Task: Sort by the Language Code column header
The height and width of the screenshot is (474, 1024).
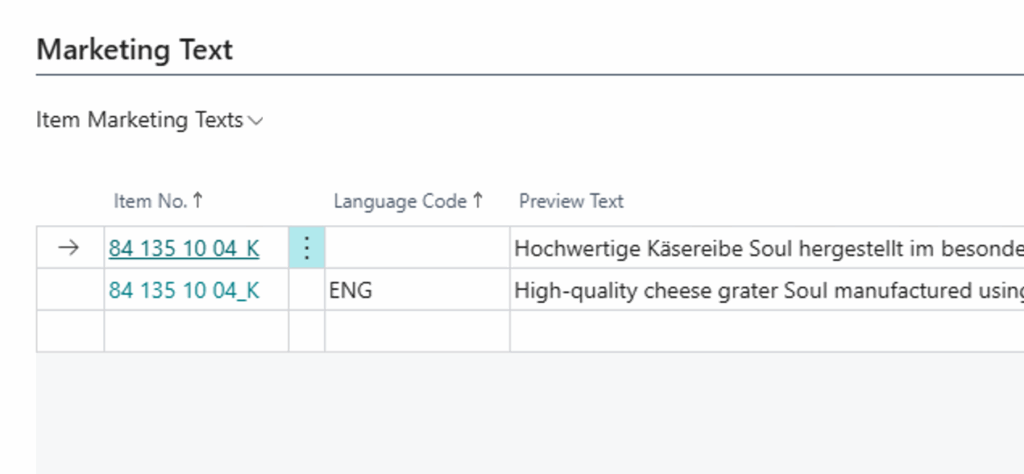Action: [x=400, y=201]
